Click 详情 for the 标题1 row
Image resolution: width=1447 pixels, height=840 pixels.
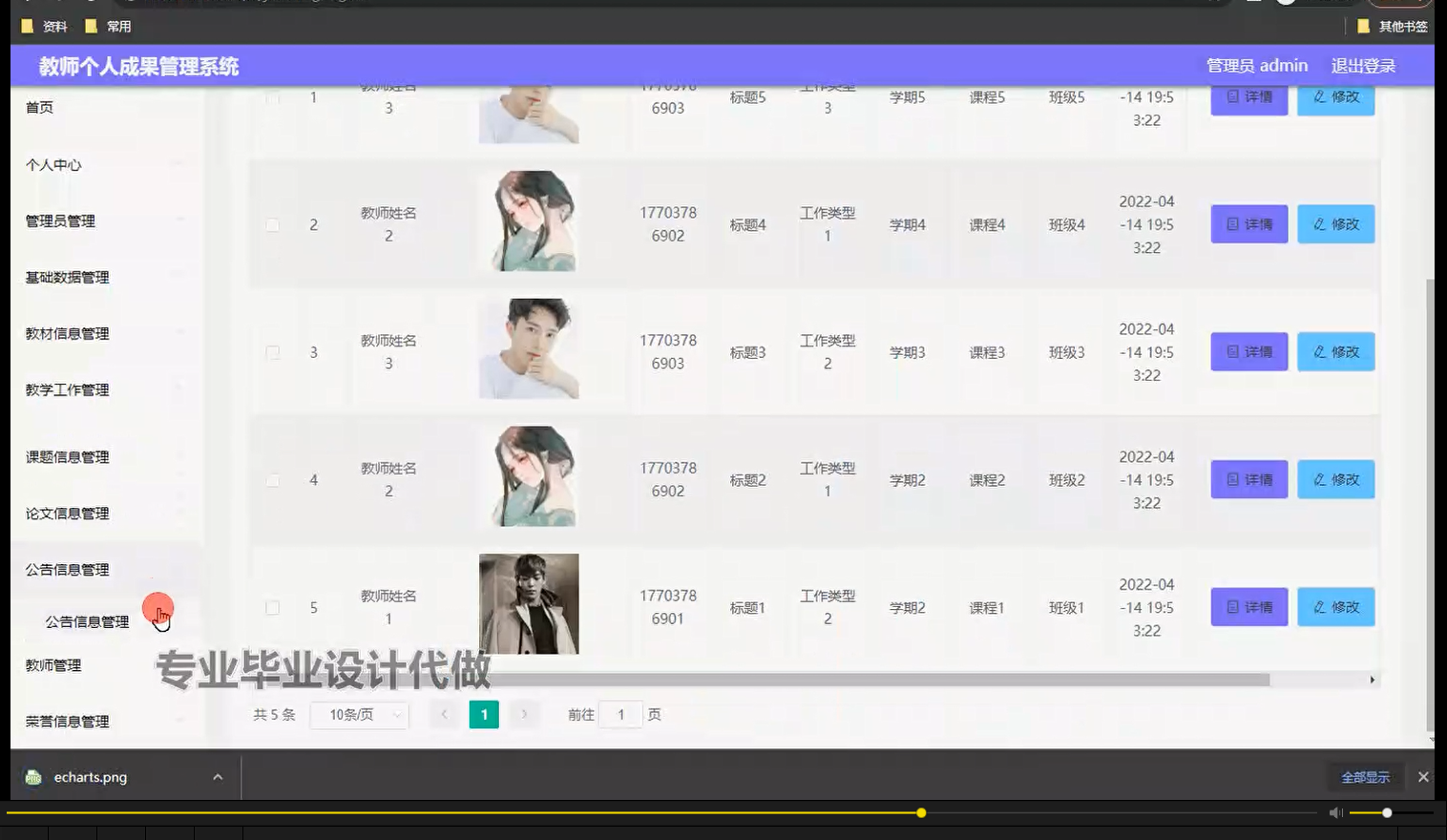[1249, 607]
